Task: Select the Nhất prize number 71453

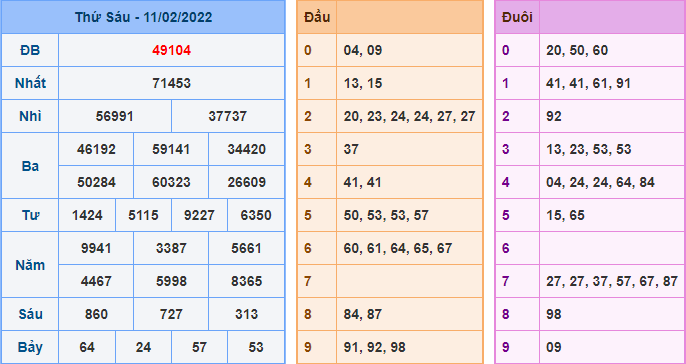Action: (x=172, y=83)
